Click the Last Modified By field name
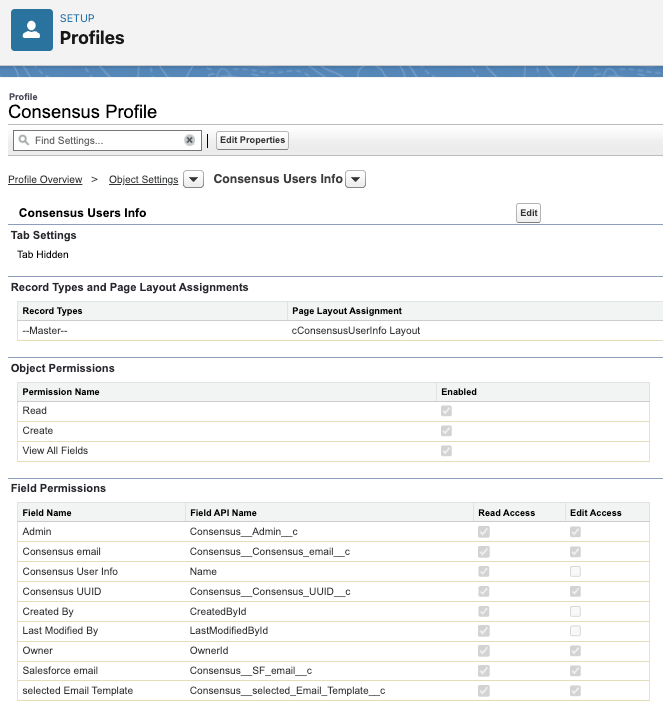Viewport: 663px width, 716px height. coord(60,631)
